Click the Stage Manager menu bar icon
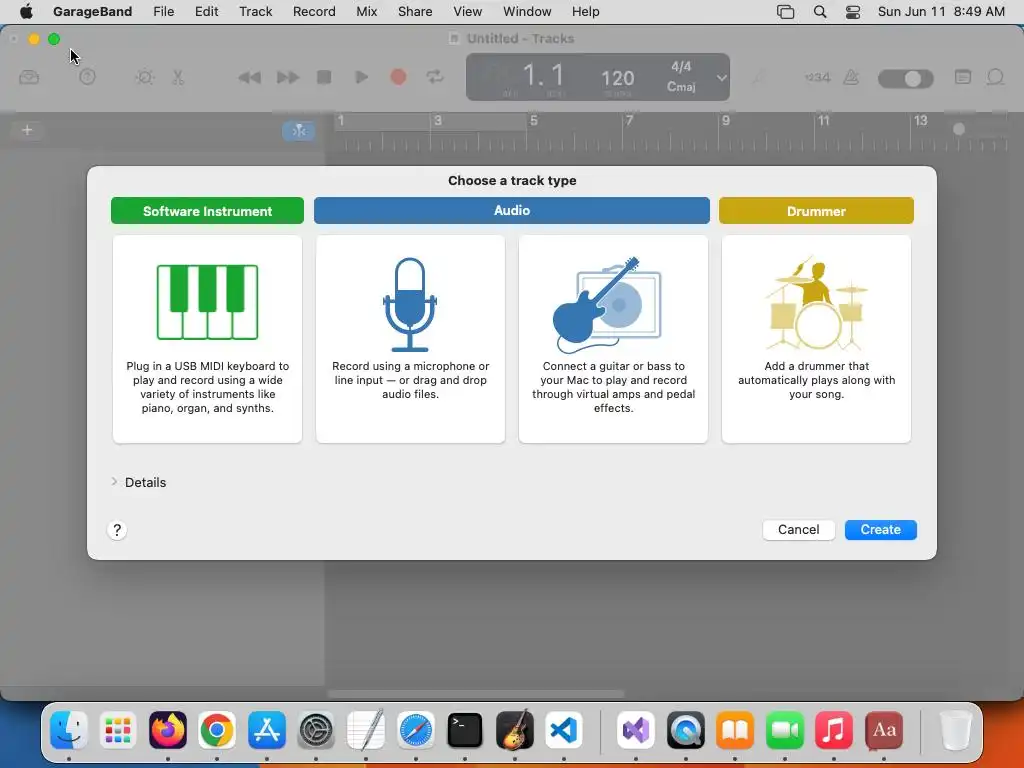 786,12
